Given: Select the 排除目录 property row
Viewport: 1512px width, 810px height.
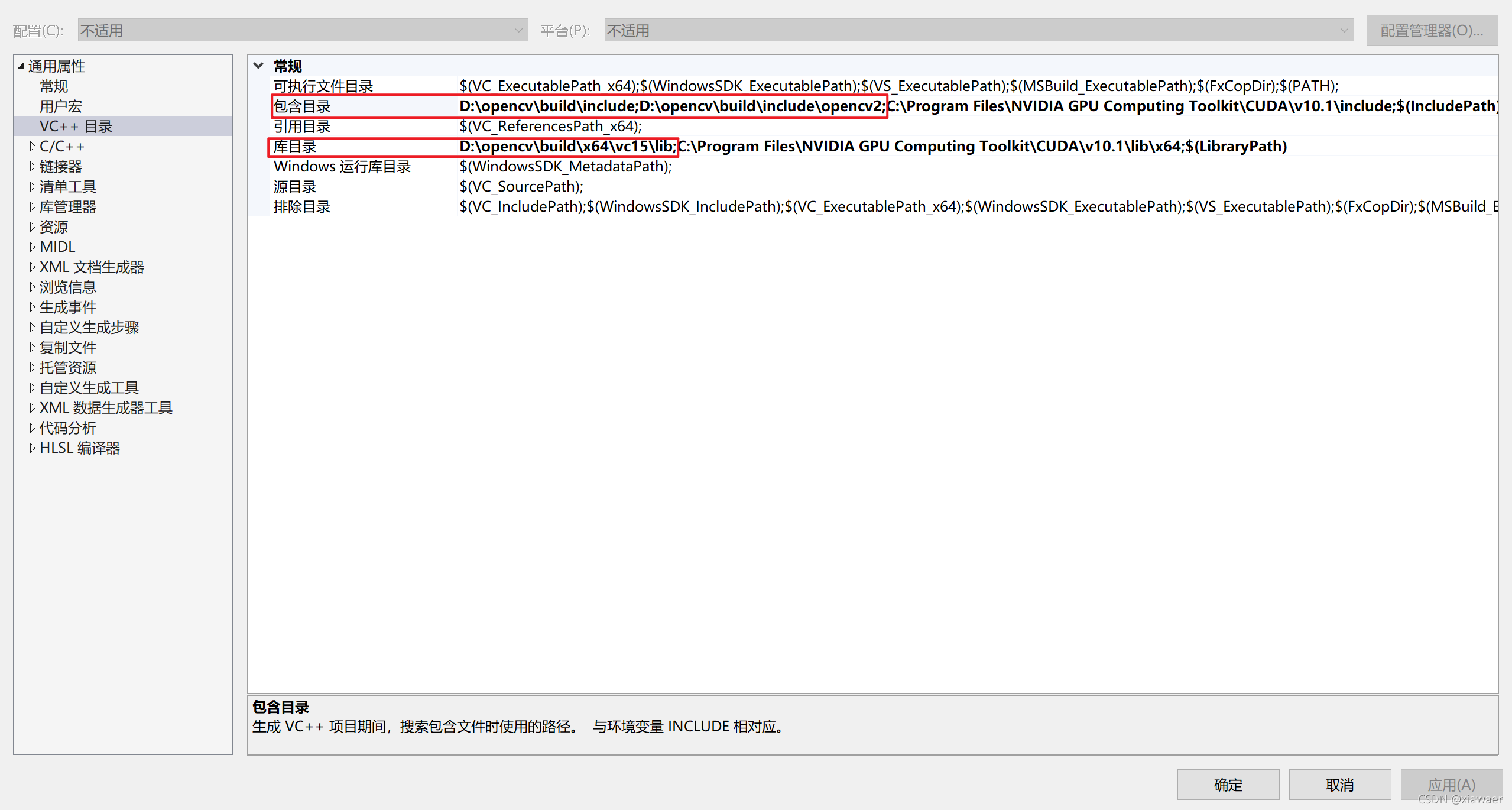Looking at the screenshot, I should coord(302,206).
